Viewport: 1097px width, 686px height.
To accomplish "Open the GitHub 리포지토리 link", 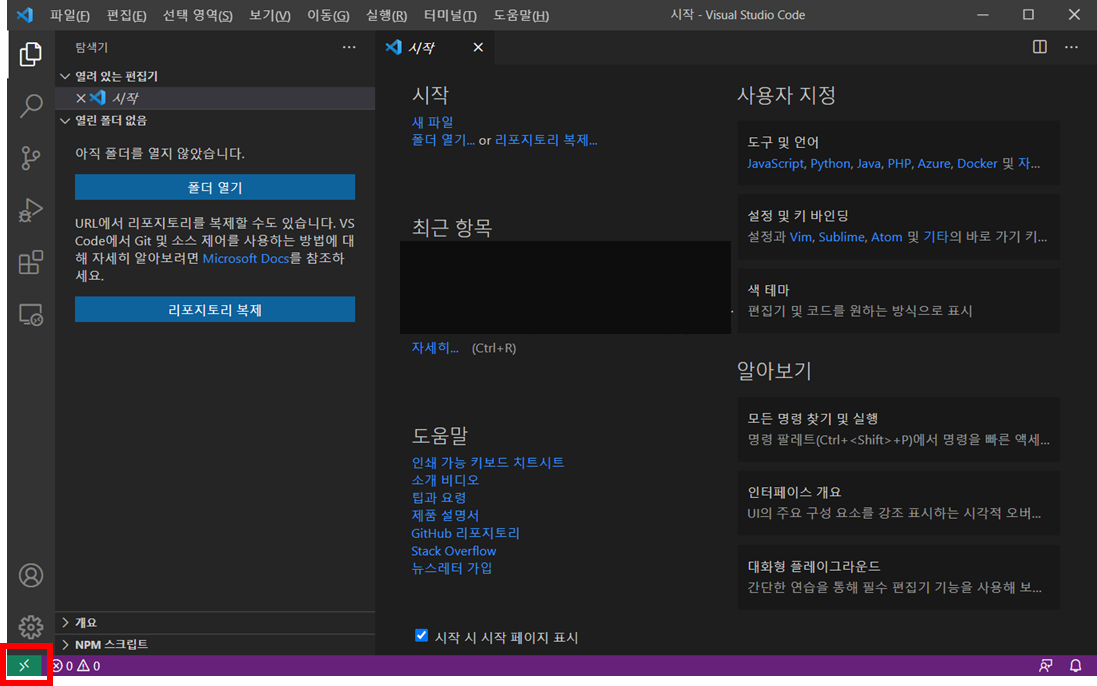I will tap(465, 533).
